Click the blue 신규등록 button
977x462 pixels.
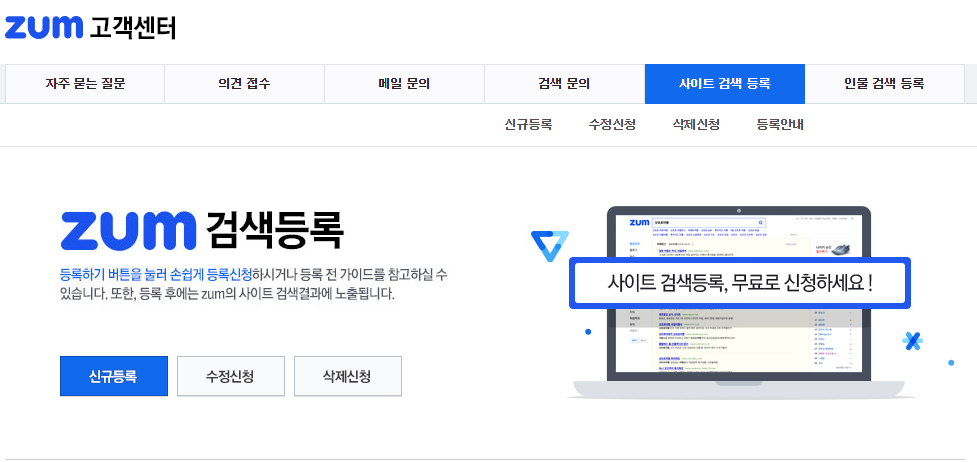click(x=114, y=376)
